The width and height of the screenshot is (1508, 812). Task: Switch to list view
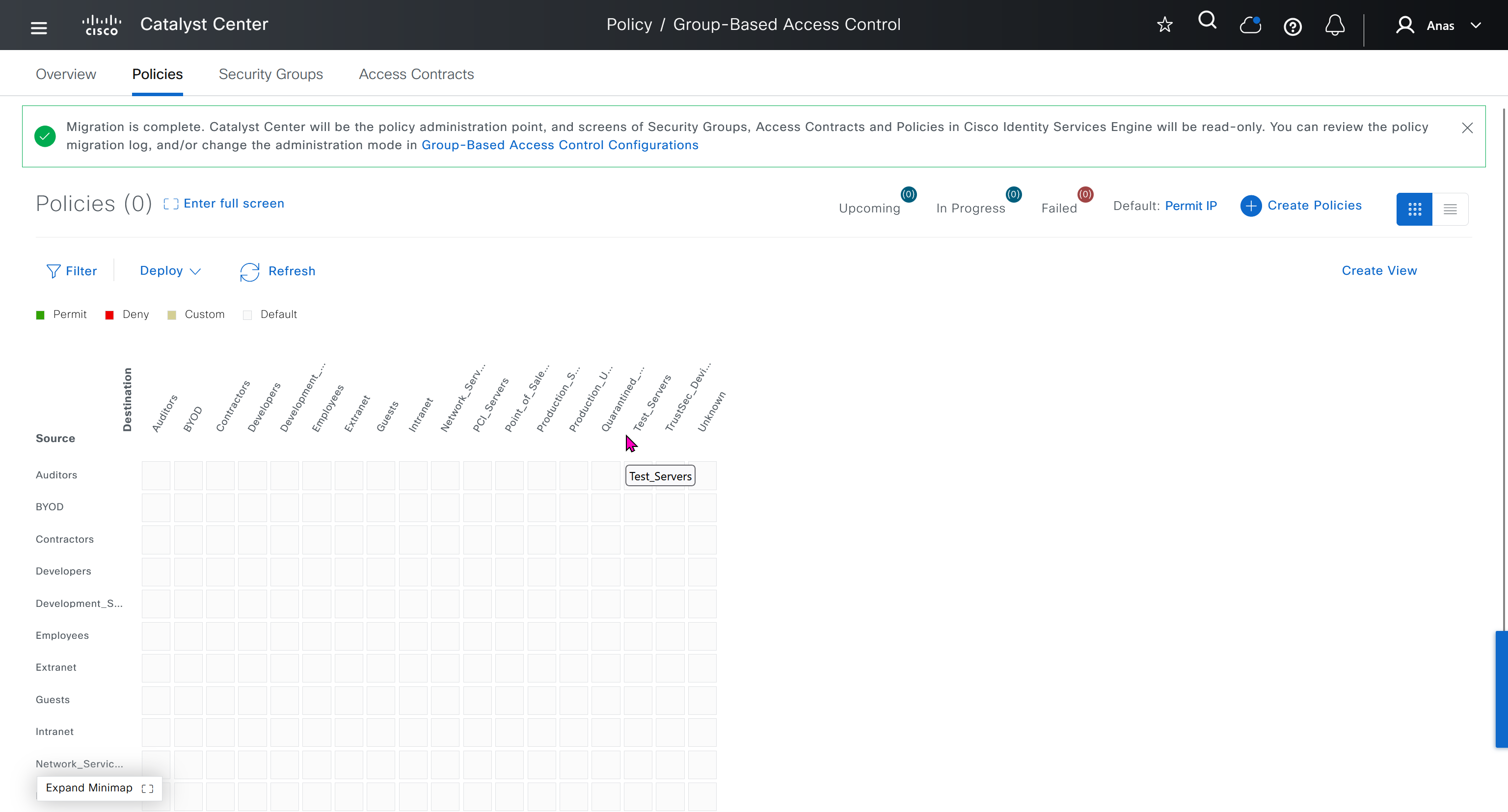tap(1450, 209)
